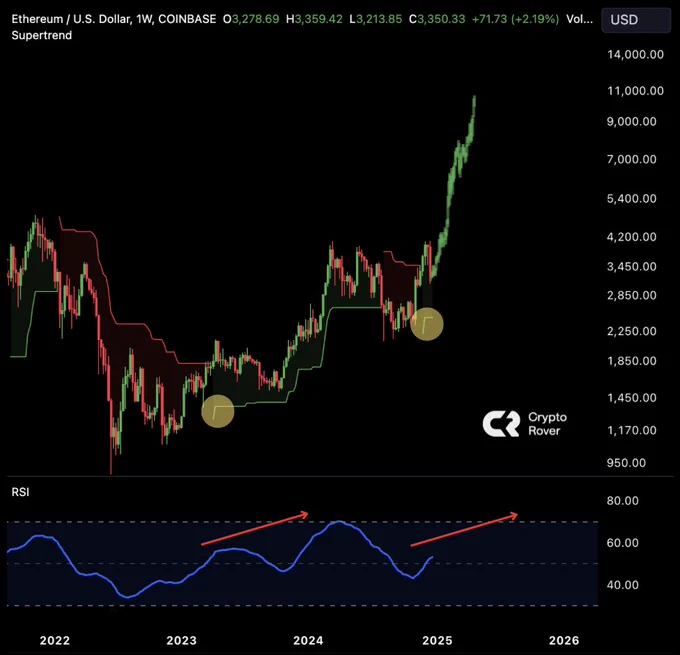
Task: Click the 2,250.00 price axis label
Action: click(x=632, y=331)
